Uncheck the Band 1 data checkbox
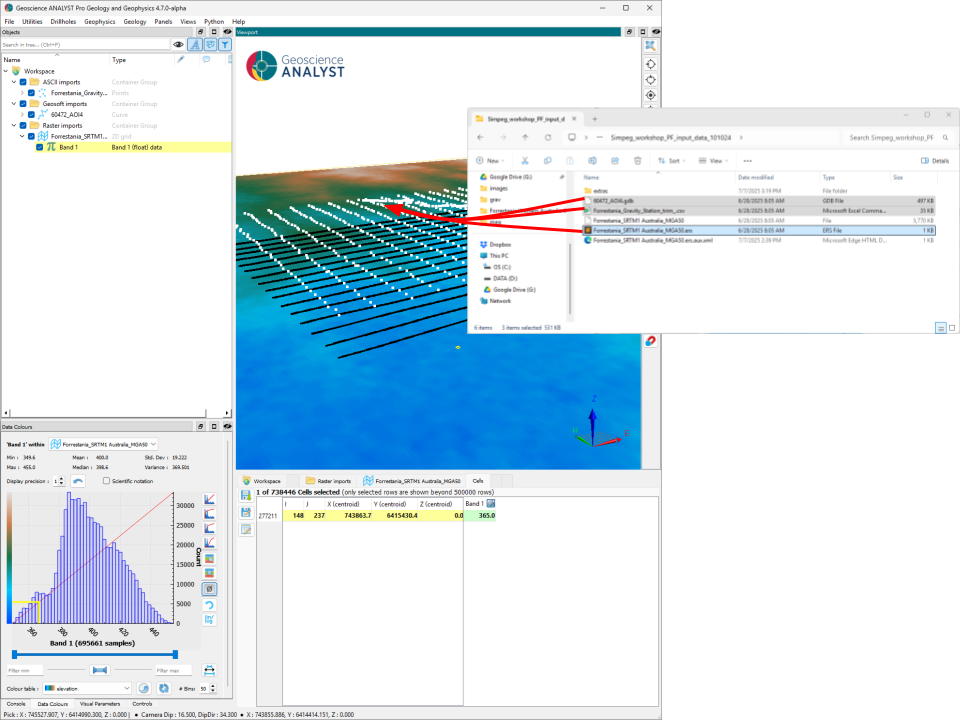Viewport: 960px width, 720px height. [x=40, y=147]
